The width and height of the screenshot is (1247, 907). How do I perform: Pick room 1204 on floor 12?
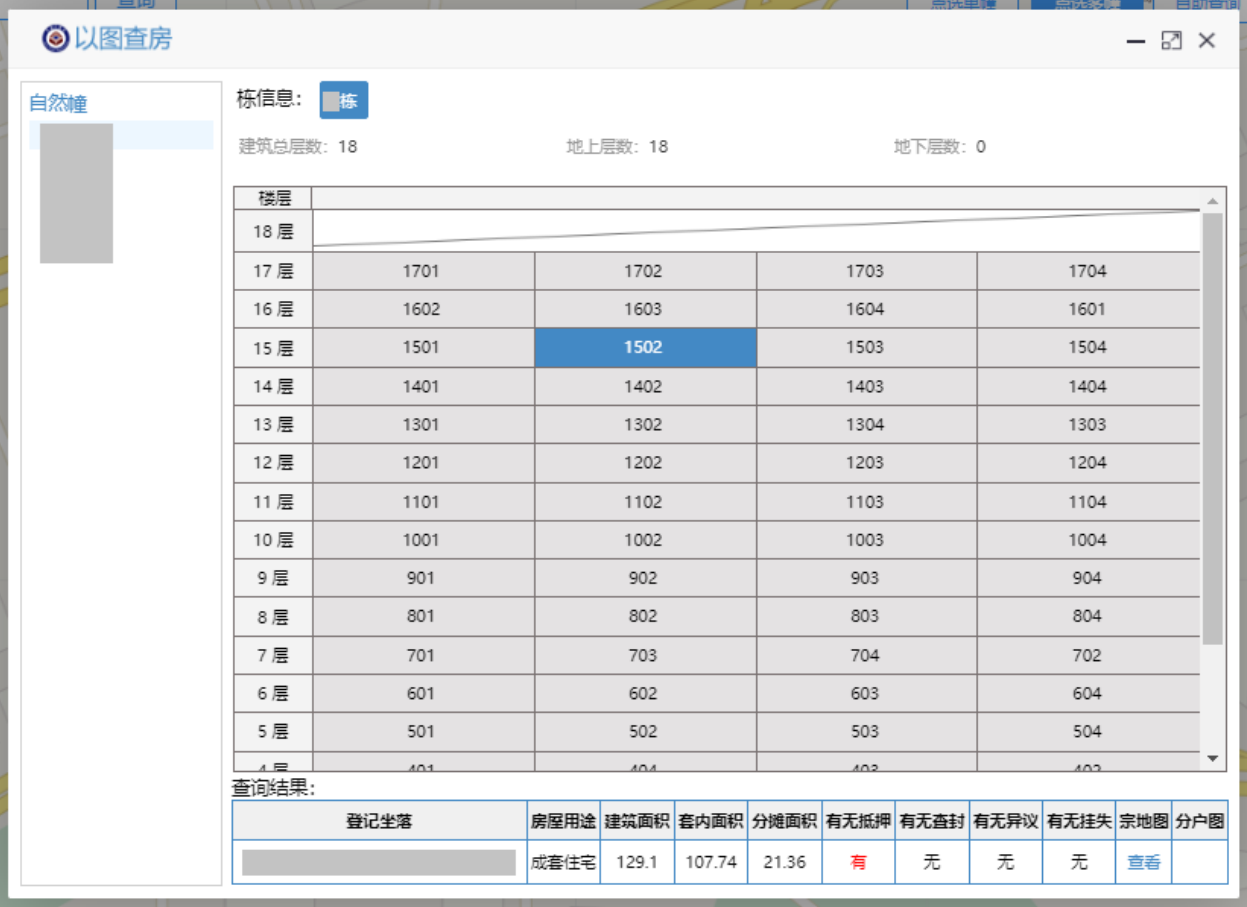[1087, 462]
